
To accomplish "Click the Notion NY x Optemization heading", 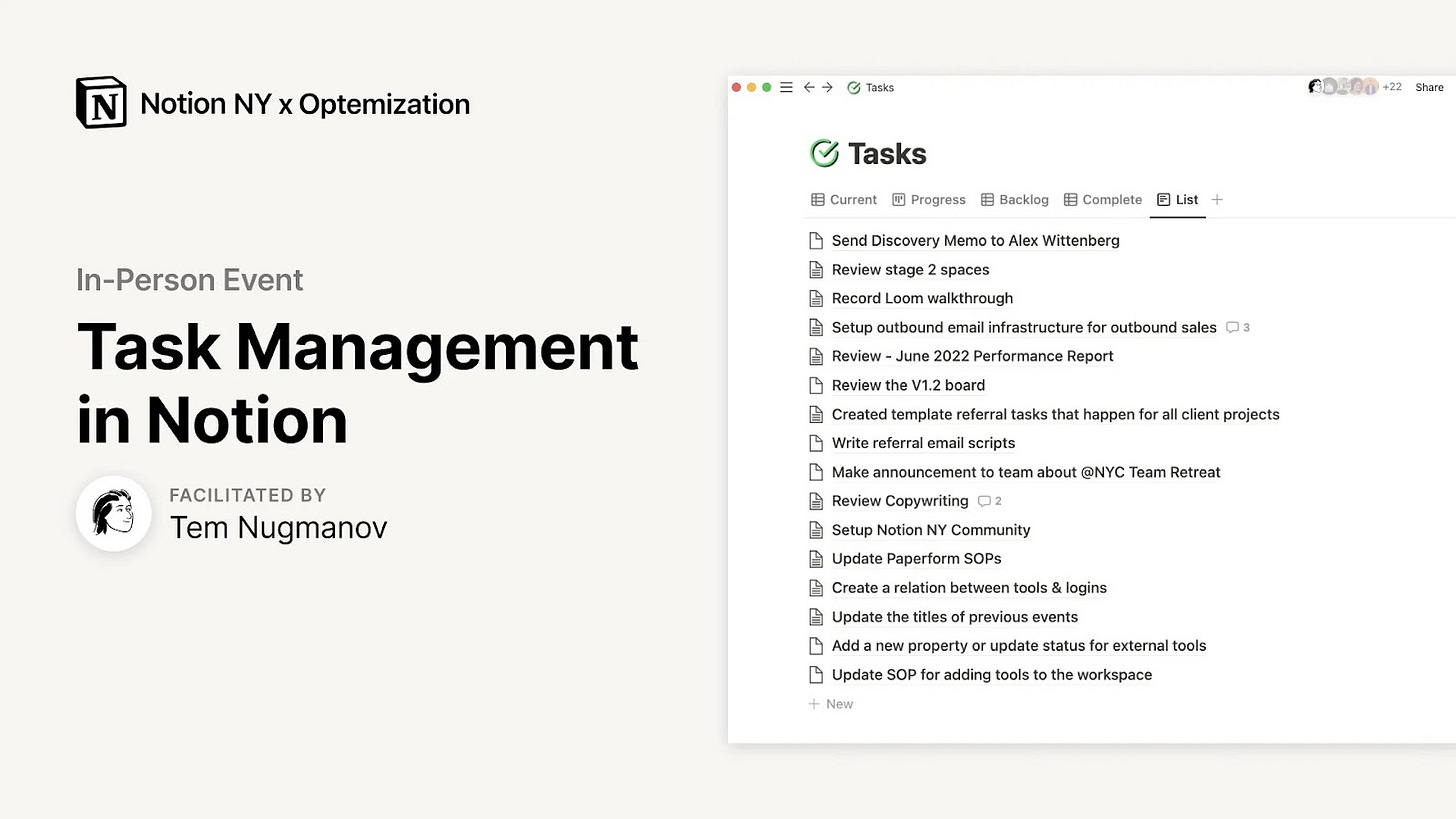I will click(305, 104).
